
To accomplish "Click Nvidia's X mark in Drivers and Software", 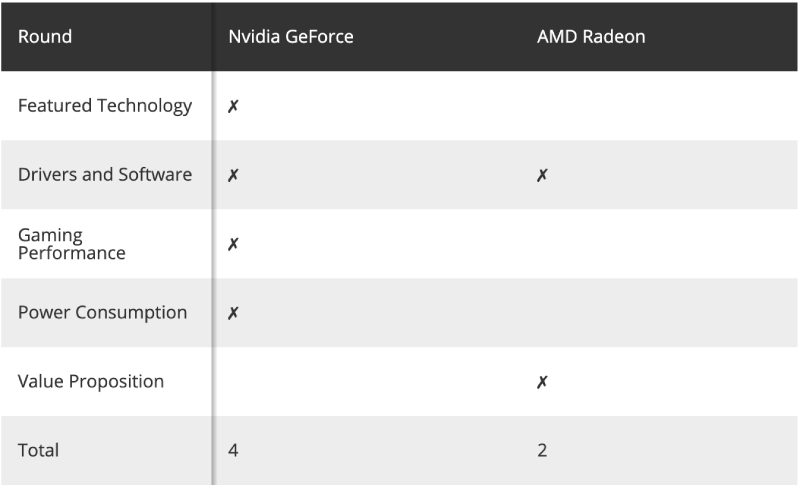I will pyautogui.click(x=233, y=175).
